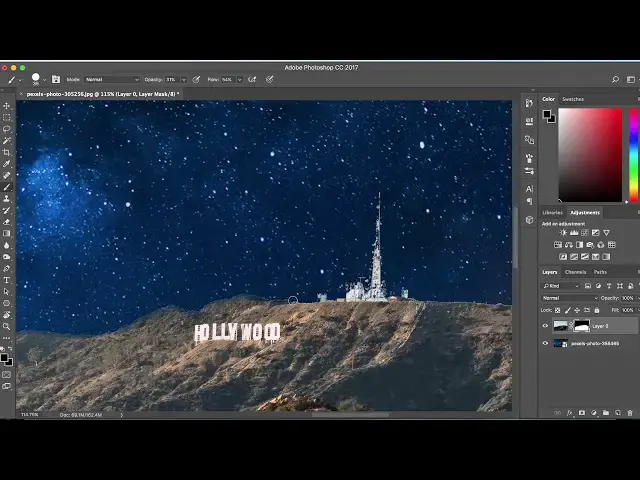
Task: Select the Crop tool
Action: pyautogui.click(x=6, y=152)
